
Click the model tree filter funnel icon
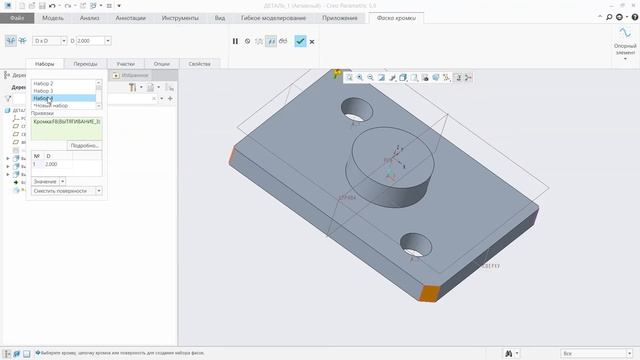click(x=8, y=98)
